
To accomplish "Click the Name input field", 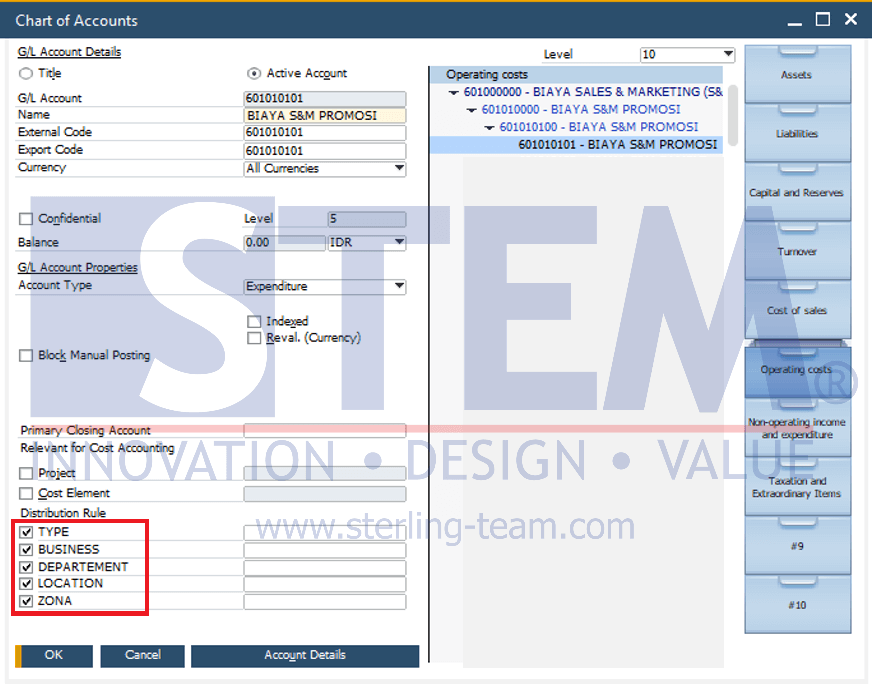I will tap(325, 115).
